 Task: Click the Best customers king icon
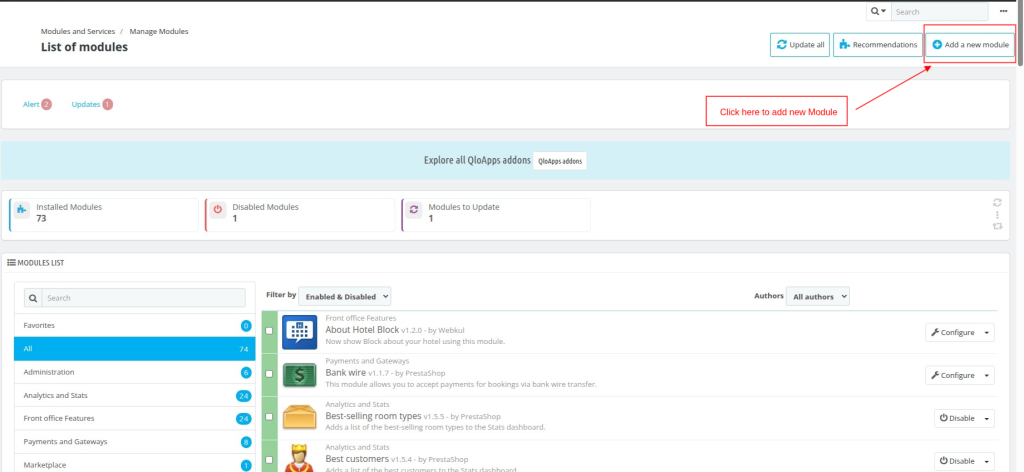coord(300,458)
